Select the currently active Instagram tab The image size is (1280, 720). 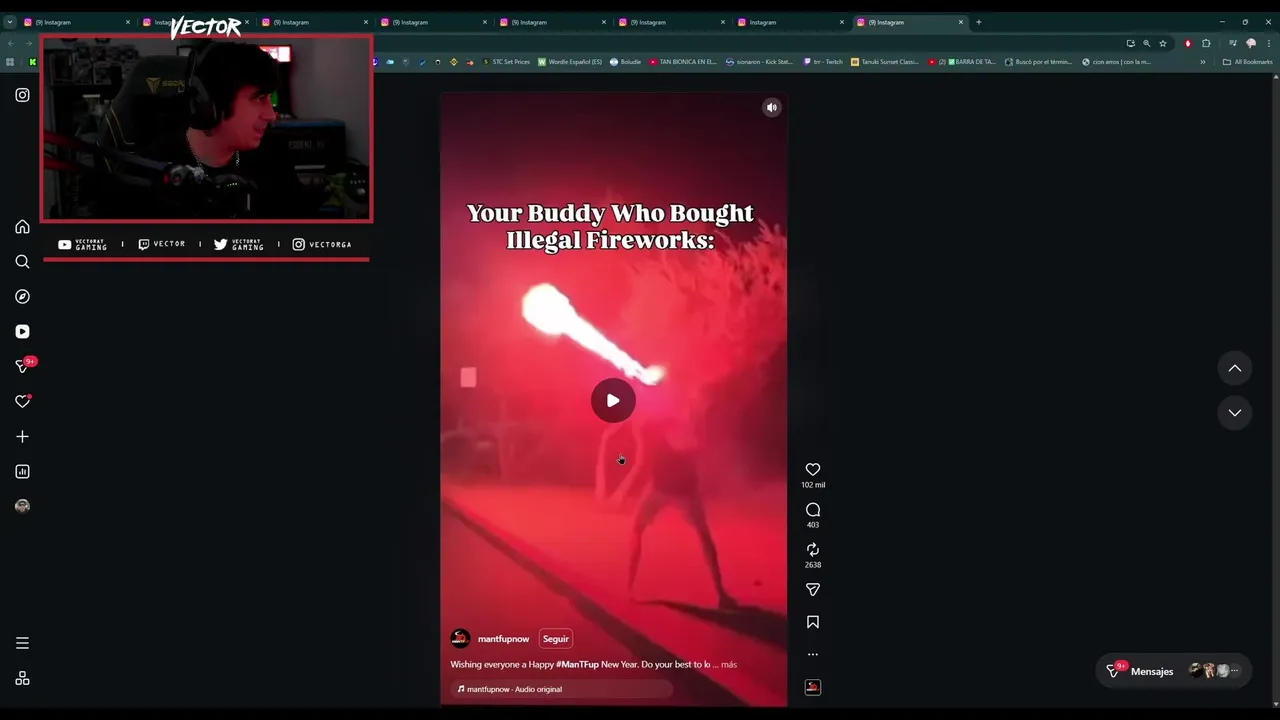[909, 22]
